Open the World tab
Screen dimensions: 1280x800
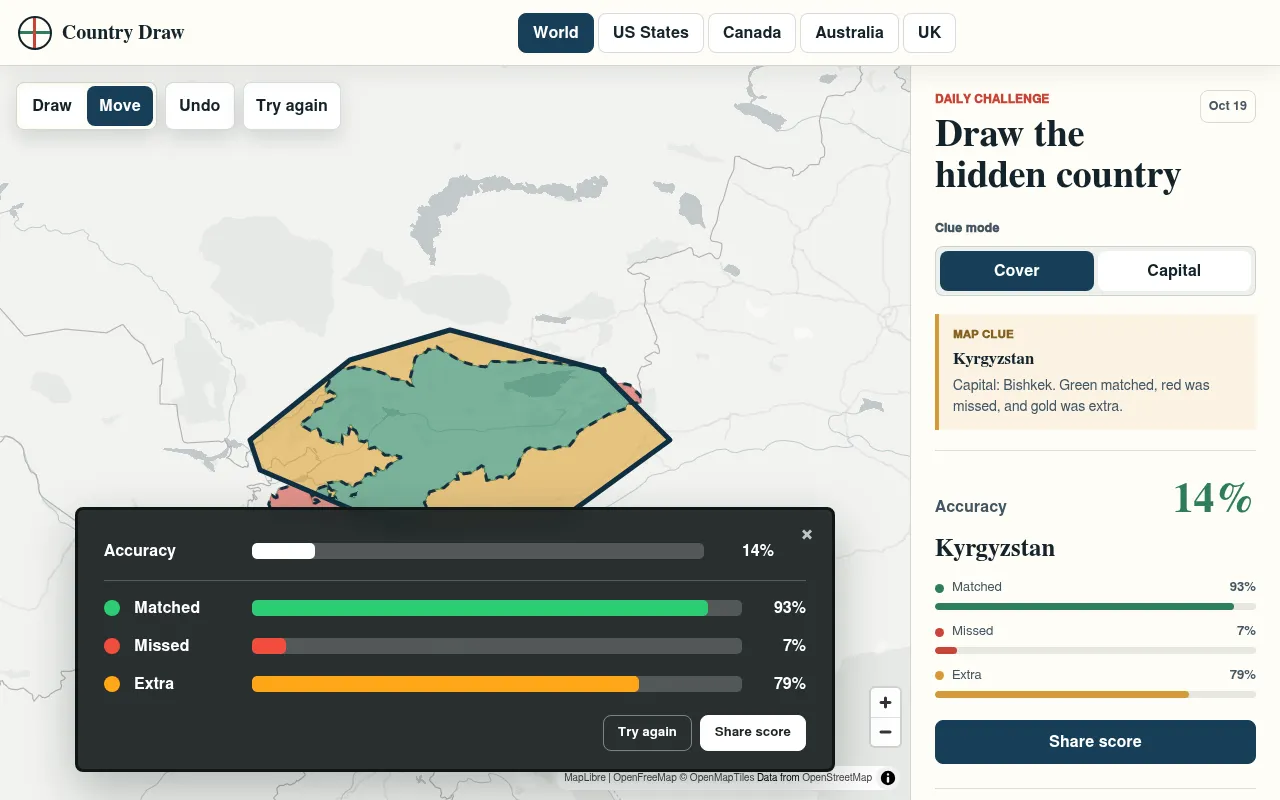tap(556, 33)
